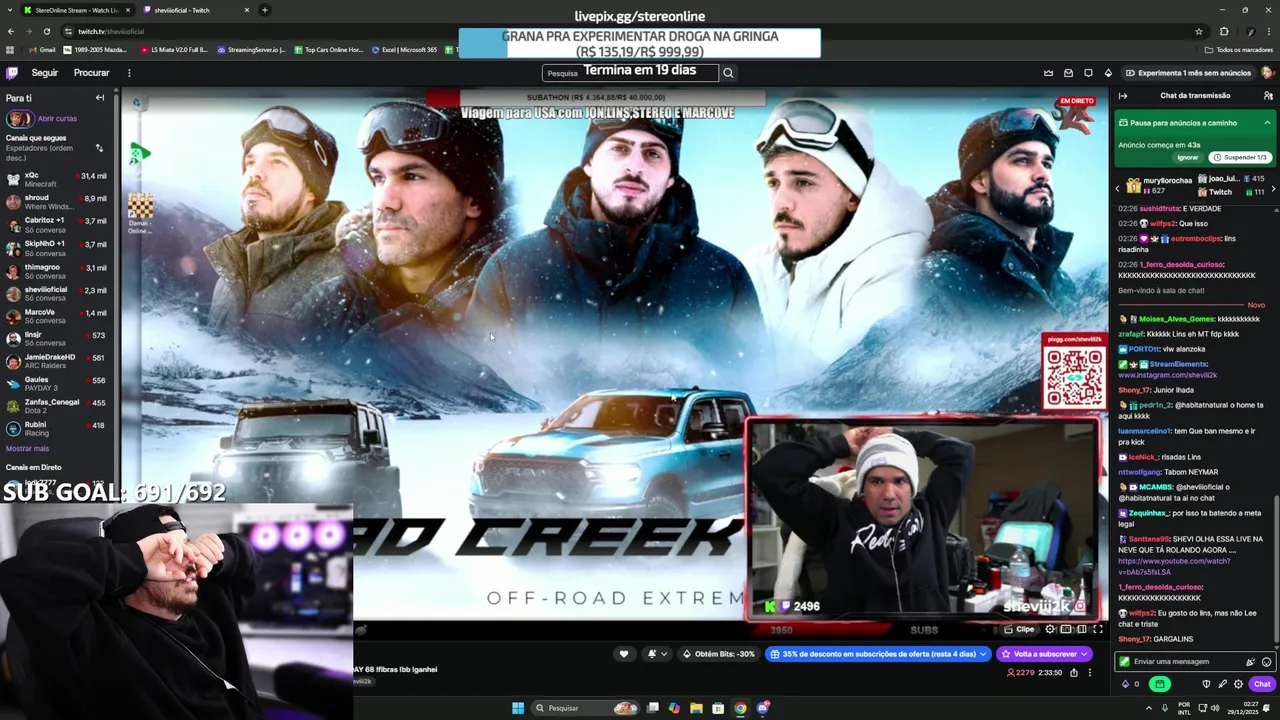Expand the 35% de desconto subscription offer
The image size is (1280, 720).
pyautogui.click(x=878, y=654)
